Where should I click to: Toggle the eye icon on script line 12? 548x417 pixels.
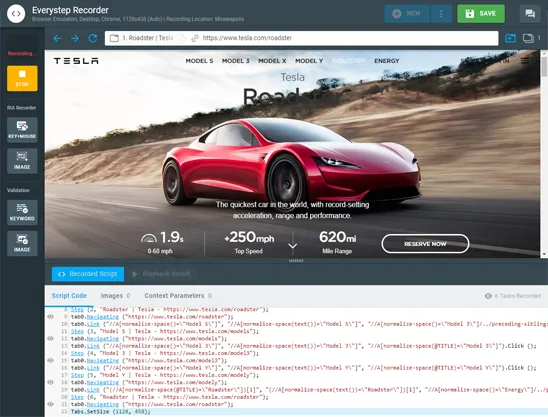pyautogui.click(x=50, y=338)
